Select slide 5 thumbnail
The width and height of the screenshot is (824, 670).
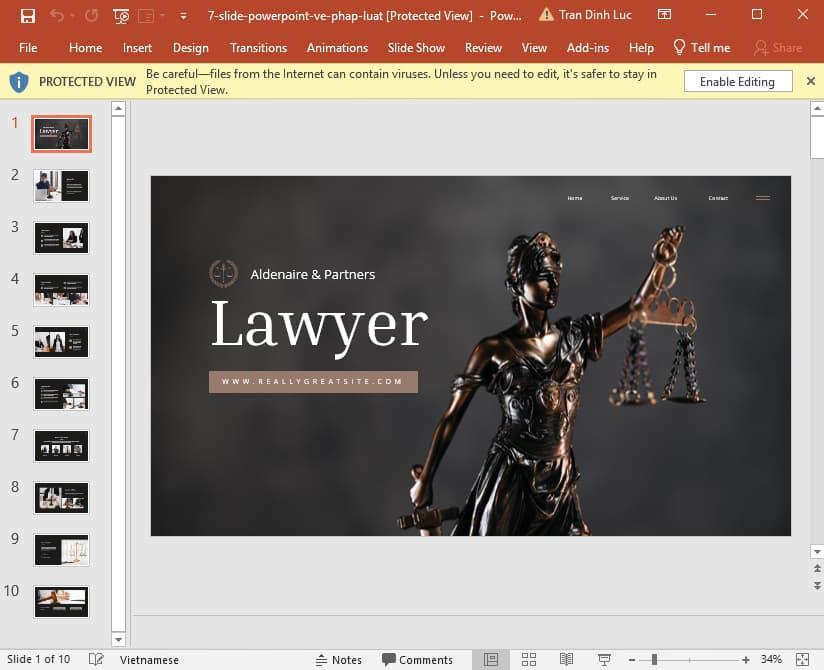(x=61, y=341)
